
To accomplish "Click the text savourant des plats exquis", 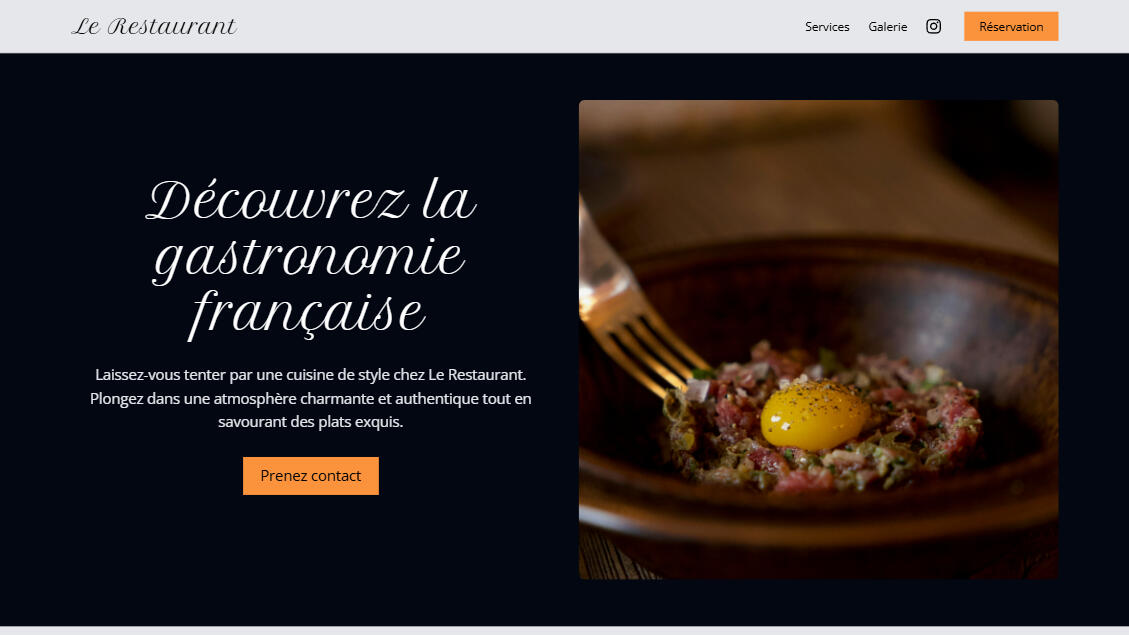I will pos(310,422).
